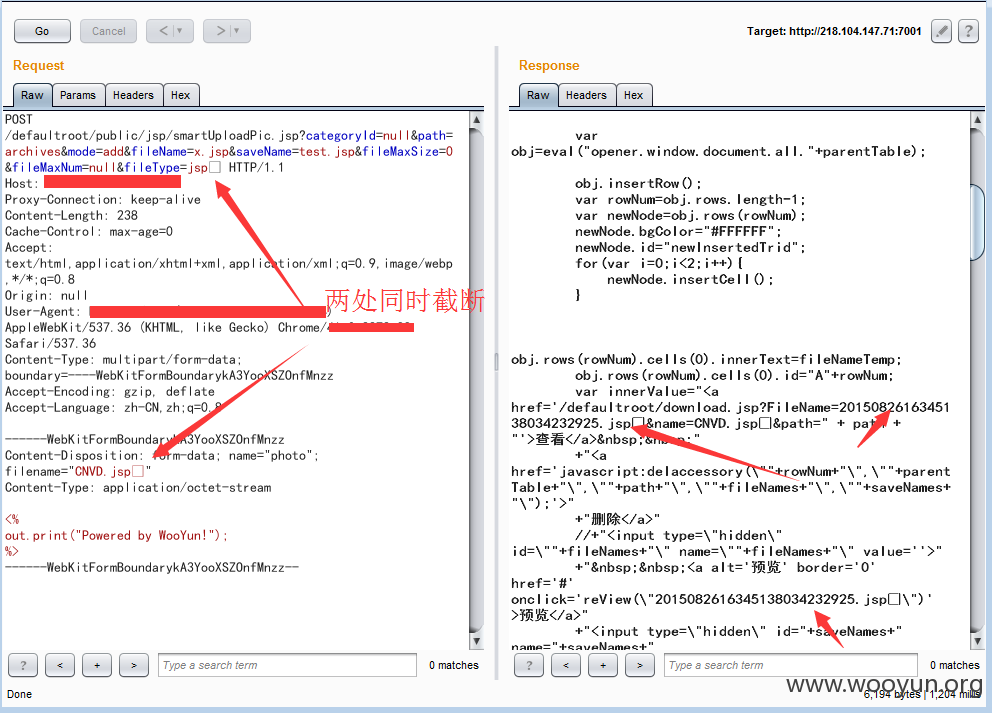Select the Response Raw tab
The width and height of the screenshot is (992, 713).
click(538, 95)
